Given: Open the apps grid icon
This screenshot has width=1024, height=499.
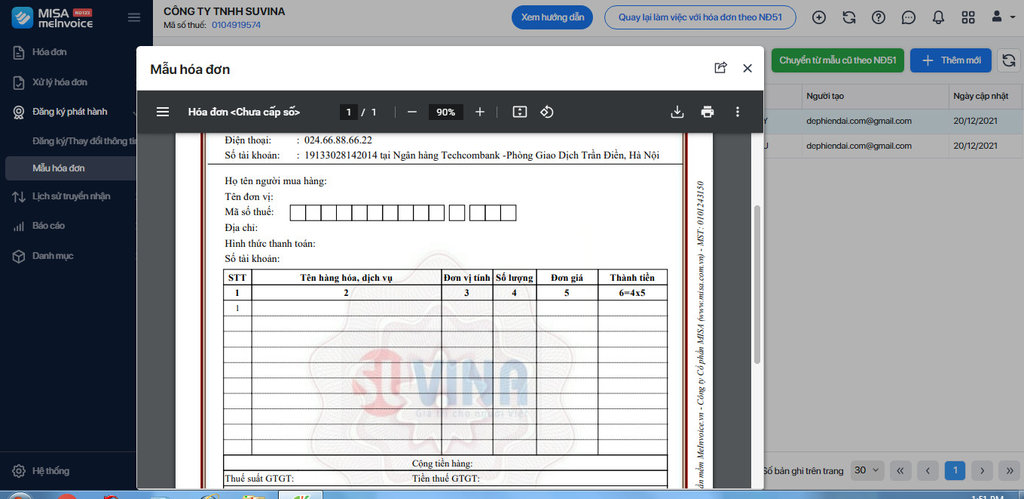Looking at the screenshot, I should [x=968, y=18].
